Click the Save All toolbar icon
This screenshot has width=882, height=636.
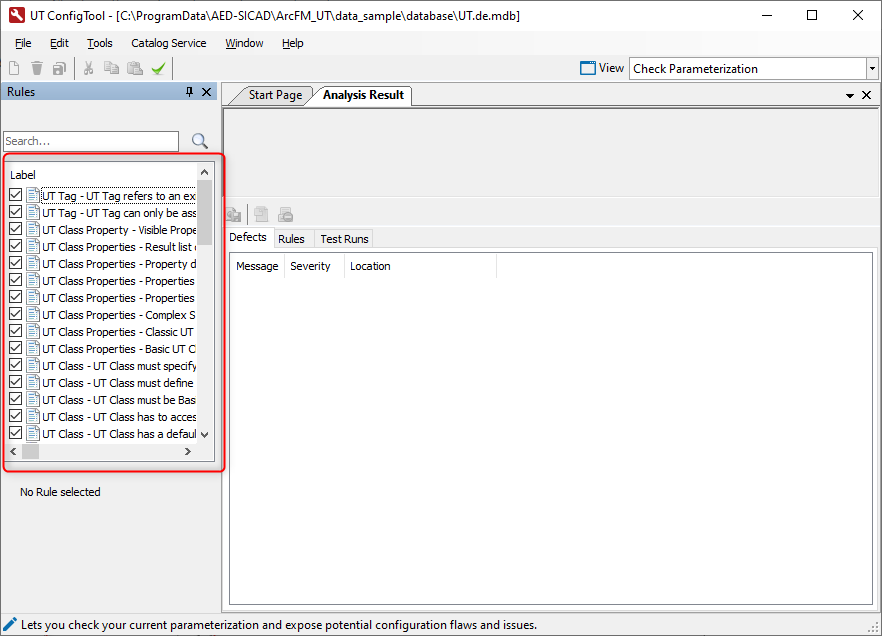(59, 69)
